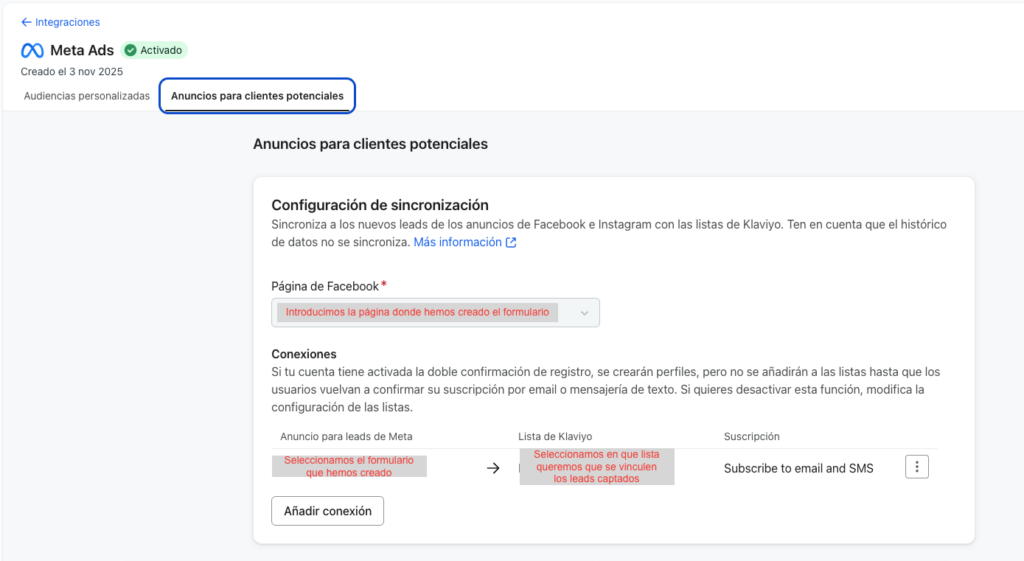Click the Lista de Klaviyo column header

(555, 436)
